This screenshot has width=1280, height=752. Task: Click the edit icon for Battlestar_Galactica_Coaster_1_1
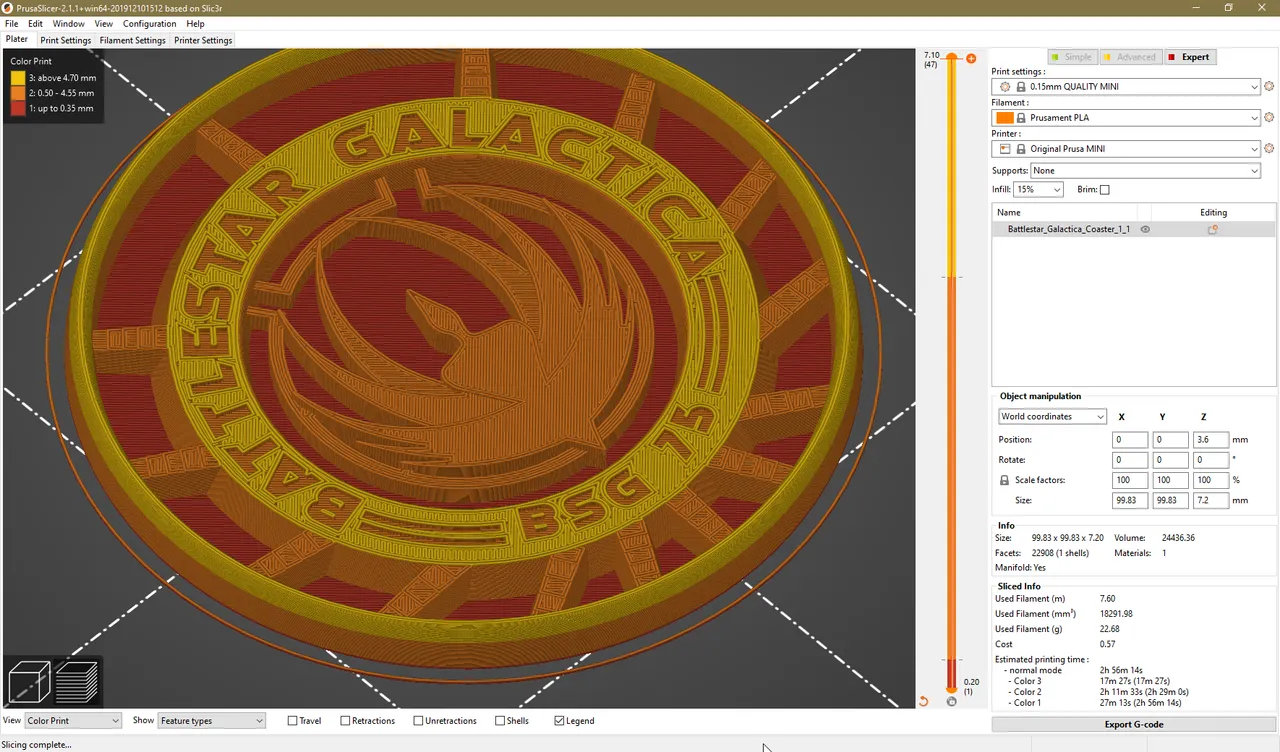pyautogui.click(x=1213, y=229)
